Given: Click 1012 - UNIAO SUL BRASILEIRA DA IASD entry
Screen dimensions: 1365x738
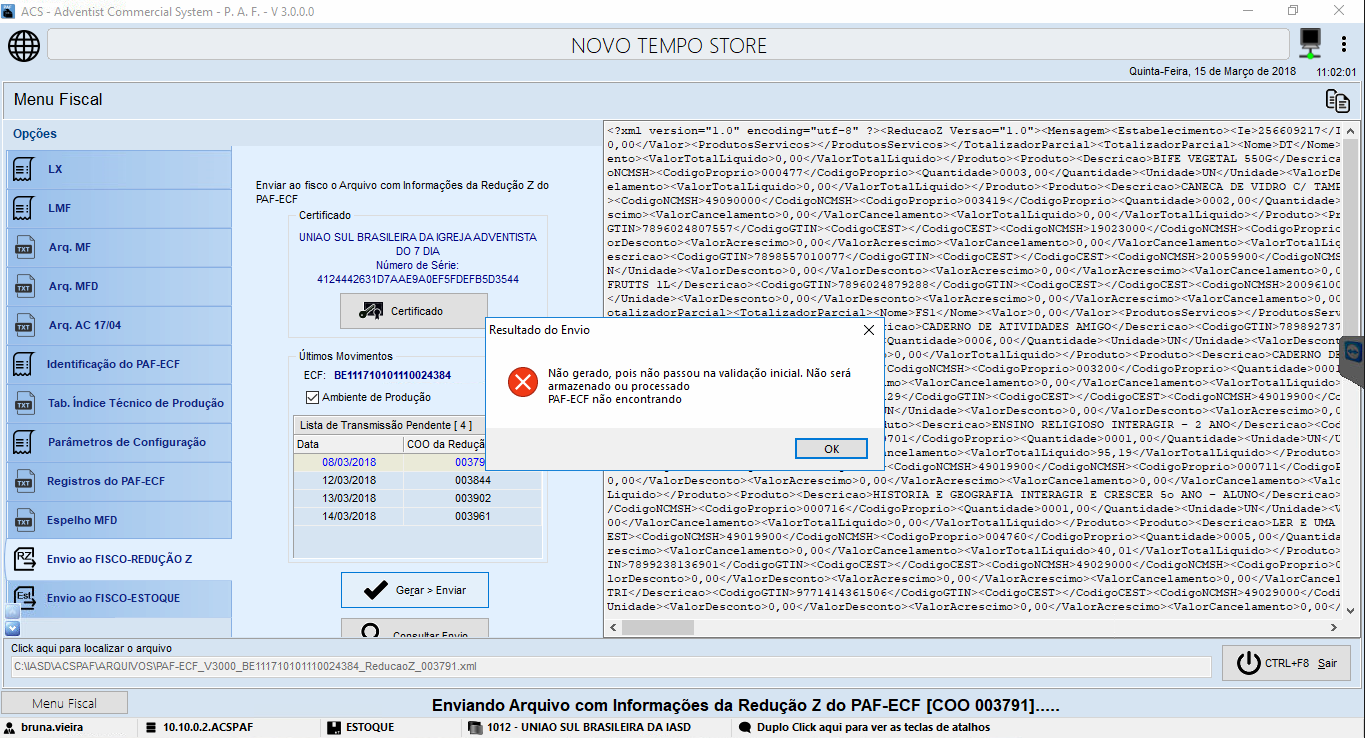Looking at the screenshot, I should click(x=581, y=727).
